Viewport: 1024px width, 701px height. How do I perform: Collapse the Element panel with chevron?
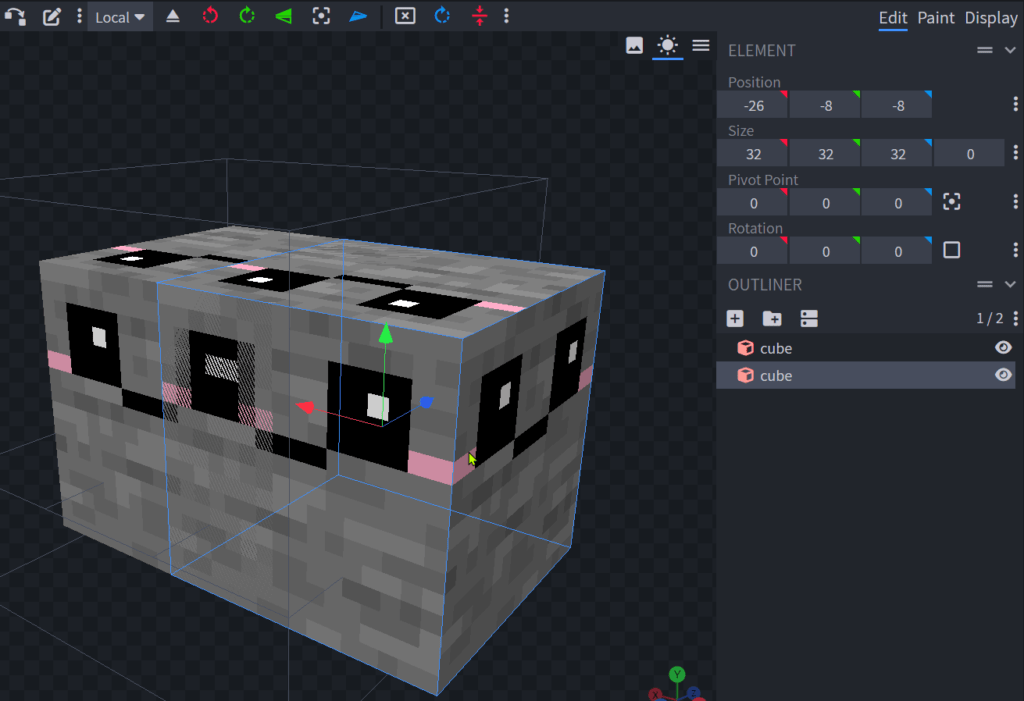tap(1010, 50)
